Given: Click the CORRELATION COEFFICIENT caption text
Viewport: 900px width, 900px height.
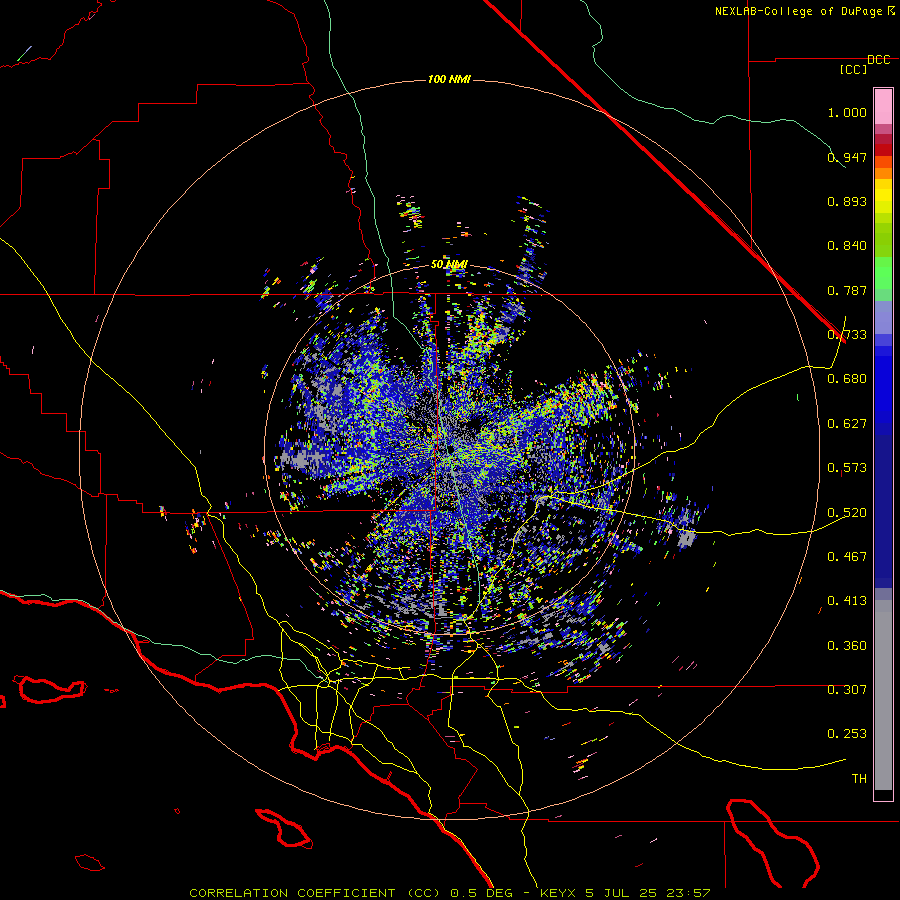Looking at the screenshot, I should click(x=292, y=893).
